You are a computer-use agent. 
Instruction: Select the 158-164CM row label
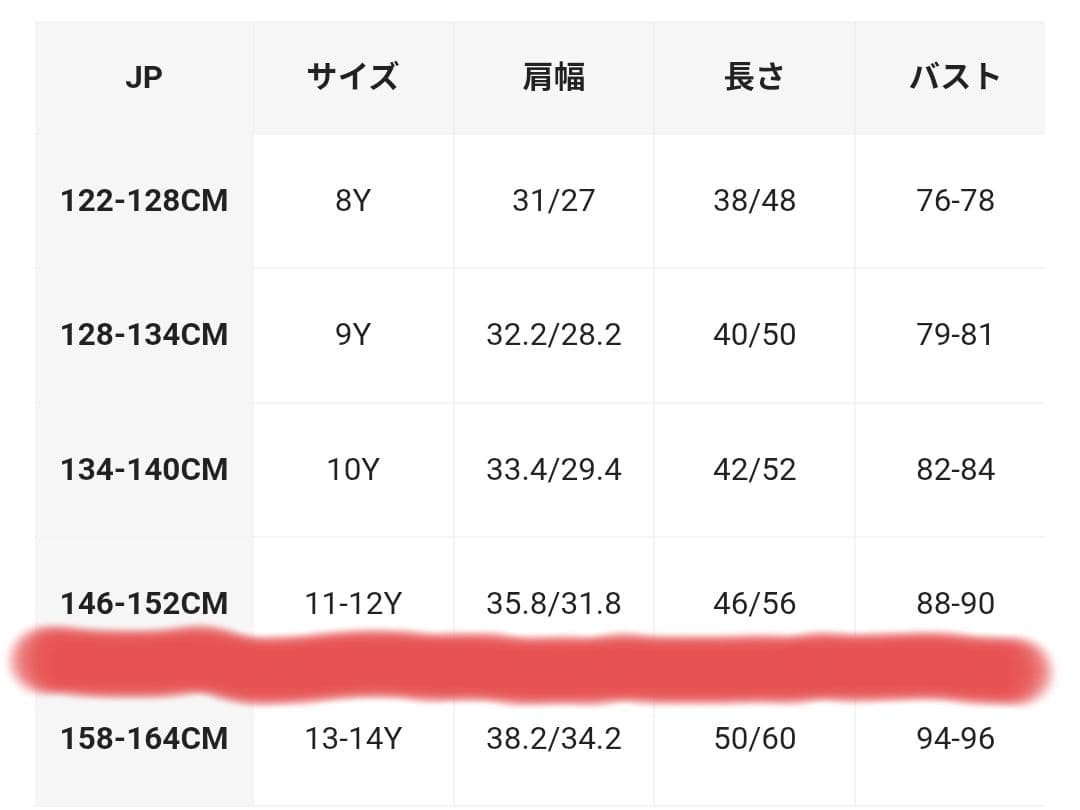pyautogui.click(x=144, y=739)
